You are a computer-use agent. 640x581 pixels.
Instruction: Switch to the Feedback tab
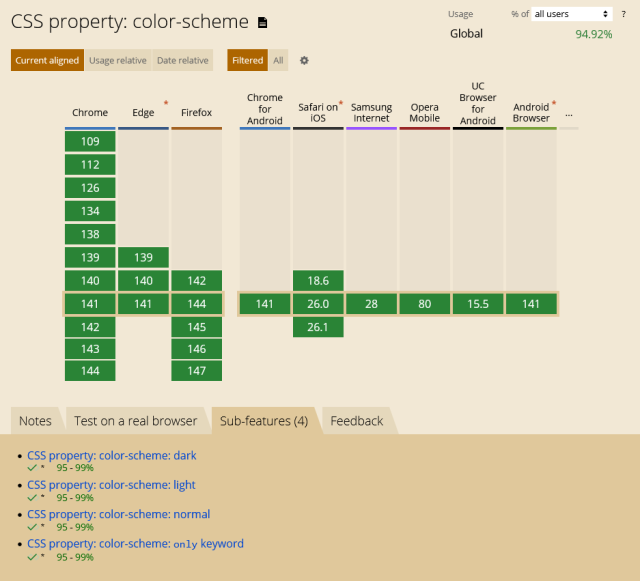pyautogui.click(x=357, y=421)
